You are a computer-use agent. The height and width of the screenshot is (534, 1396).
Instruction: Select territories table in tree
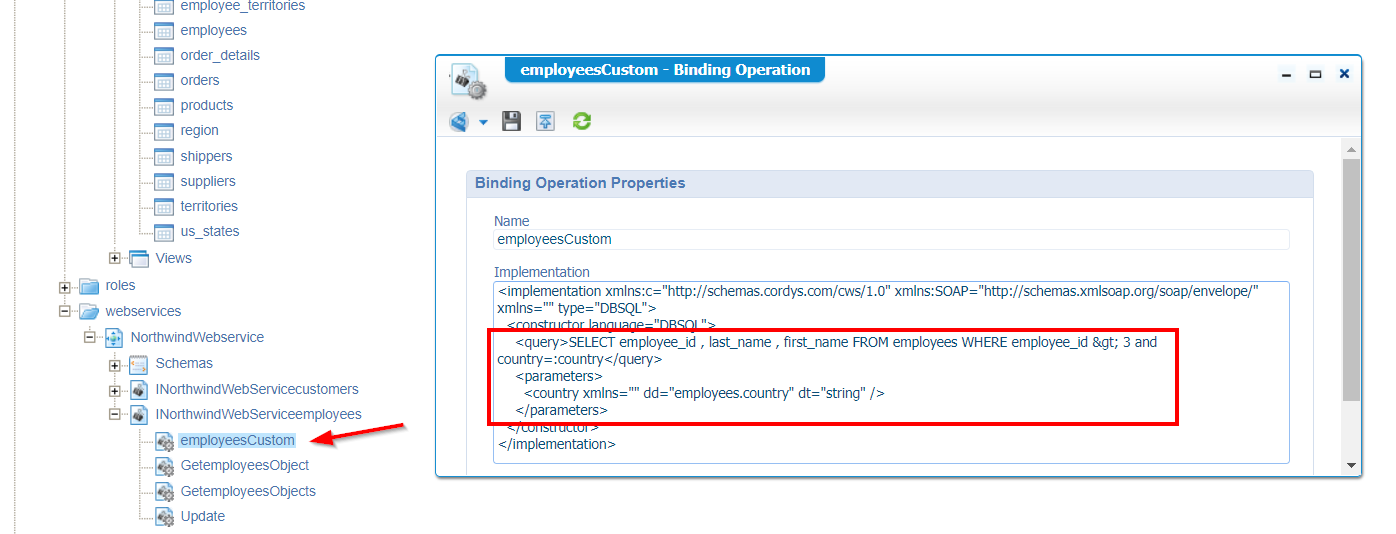click(209, 206)
